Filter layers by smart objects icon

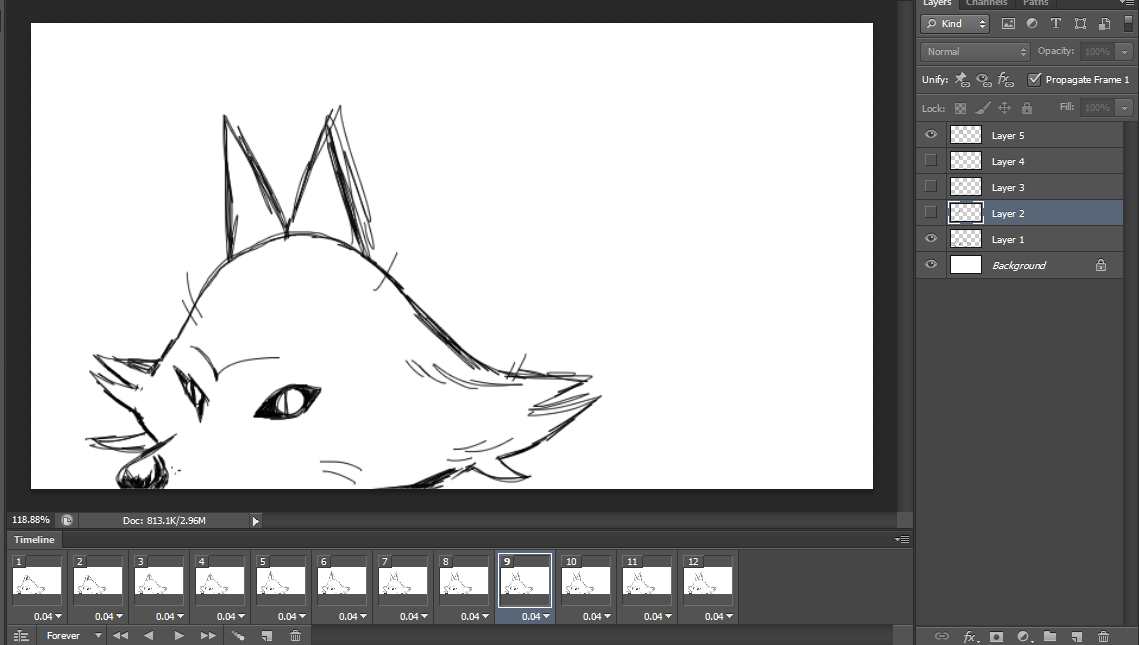coord(1104,23)
